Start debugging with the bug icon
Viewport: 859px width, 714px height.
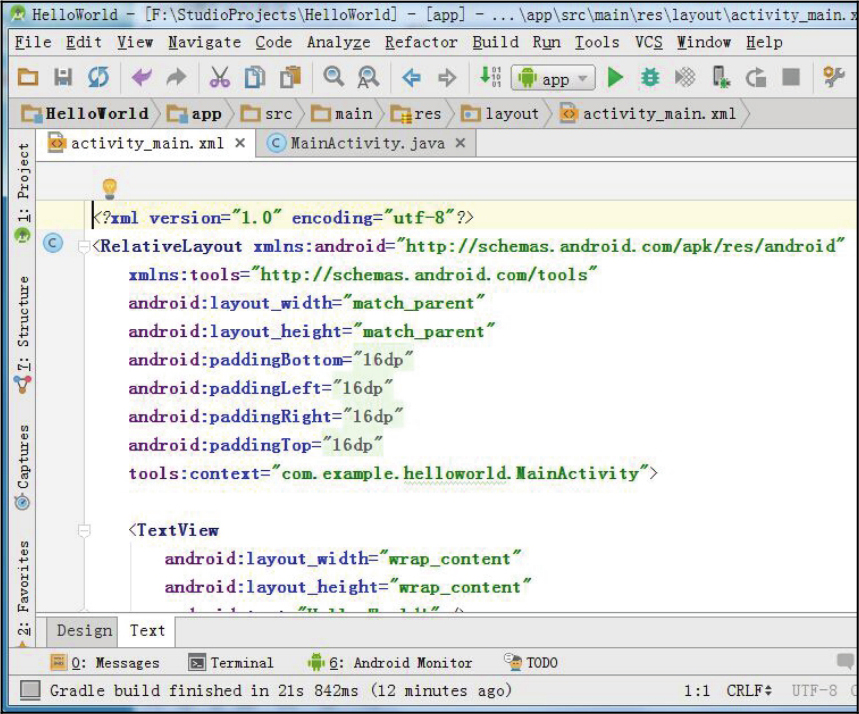[650, 78]
